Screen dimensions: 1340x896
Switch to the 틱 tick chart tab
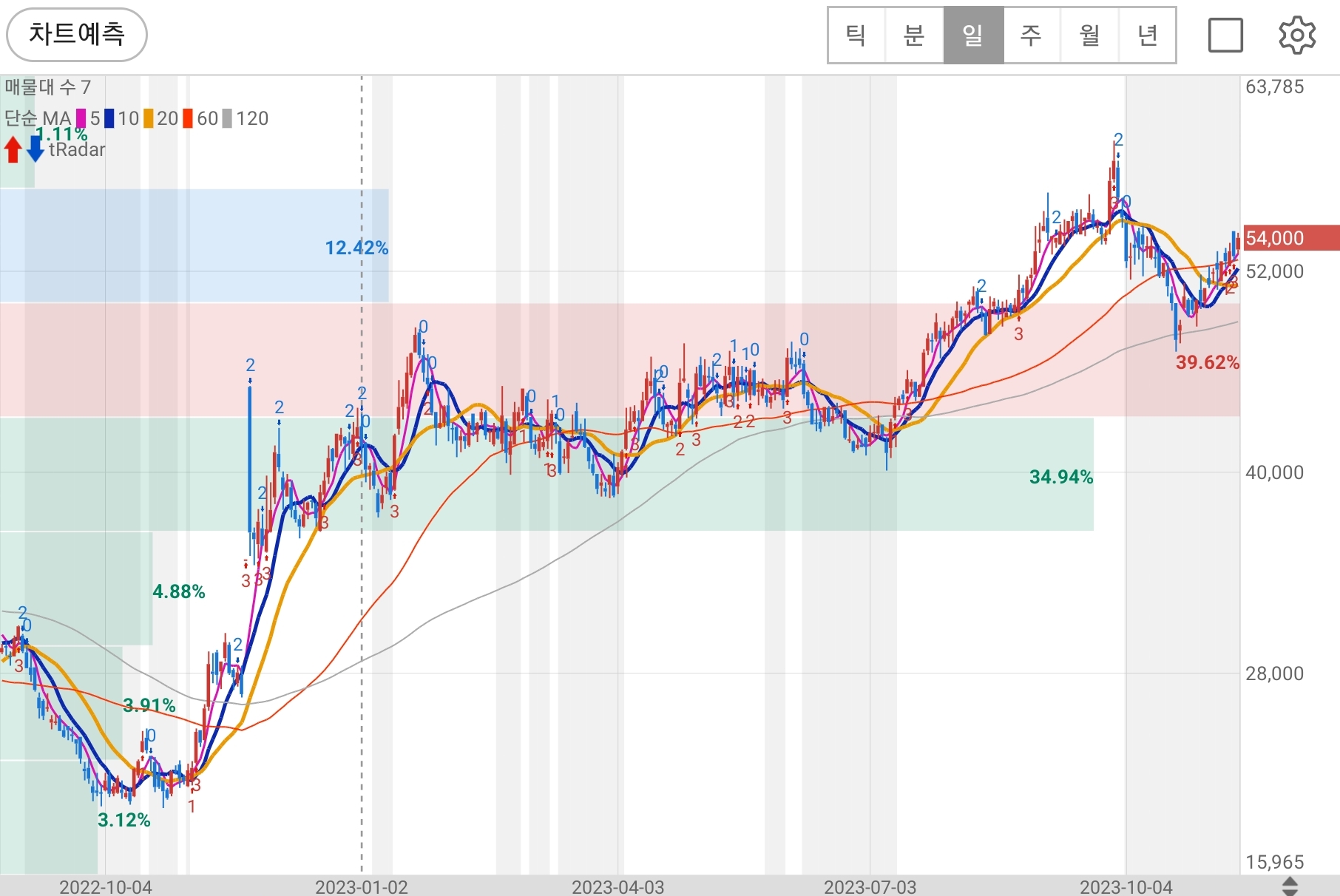[856, 35]
